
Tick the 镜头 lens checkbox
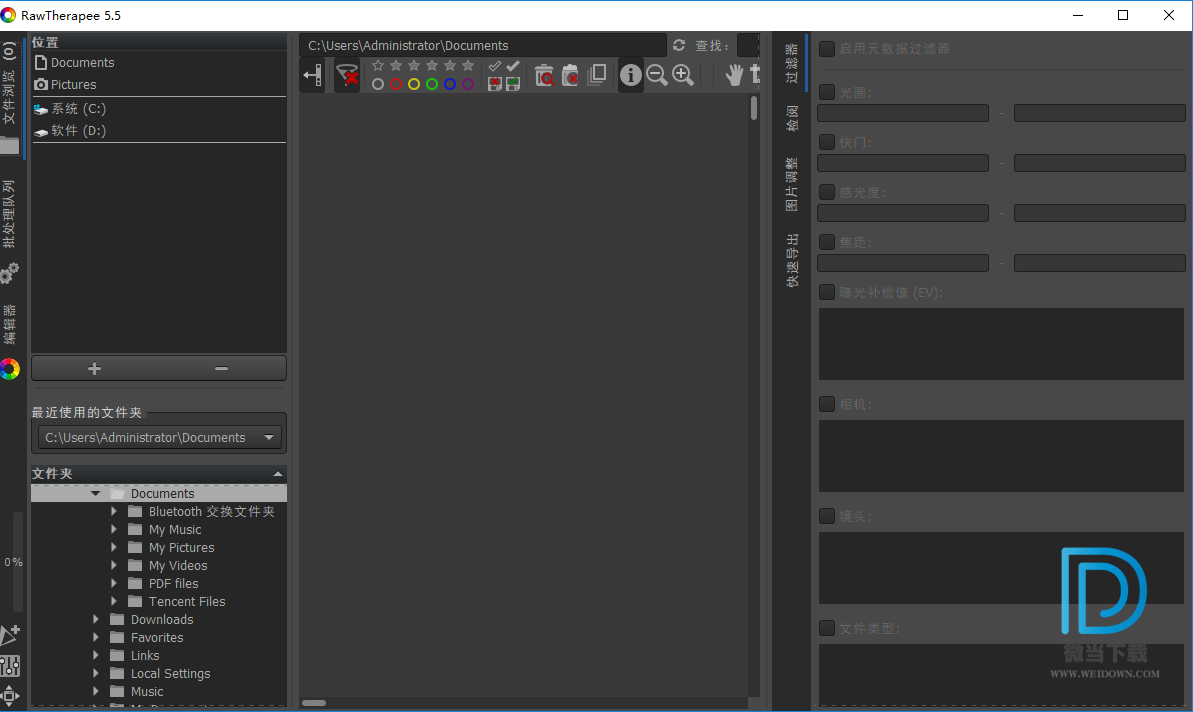pyautogui.click(x=827, y=516)
